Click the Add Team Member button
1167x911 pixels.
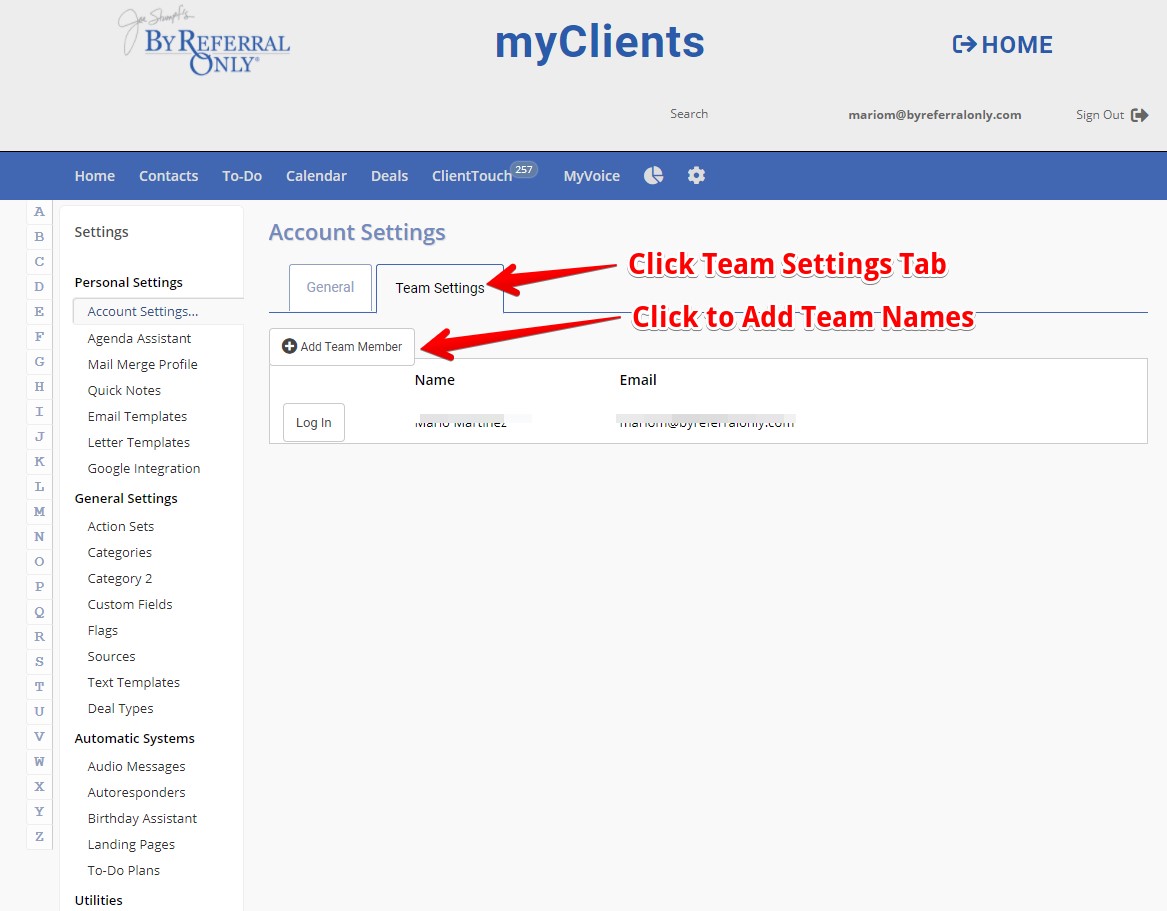click(x=342, y=347)
